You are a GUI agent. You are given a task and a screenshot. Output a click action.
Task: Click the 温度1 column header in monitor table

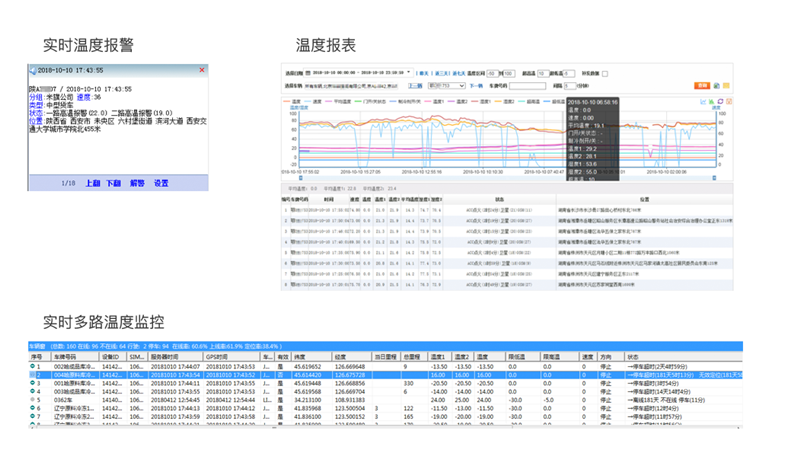click(x=440, y=355)
